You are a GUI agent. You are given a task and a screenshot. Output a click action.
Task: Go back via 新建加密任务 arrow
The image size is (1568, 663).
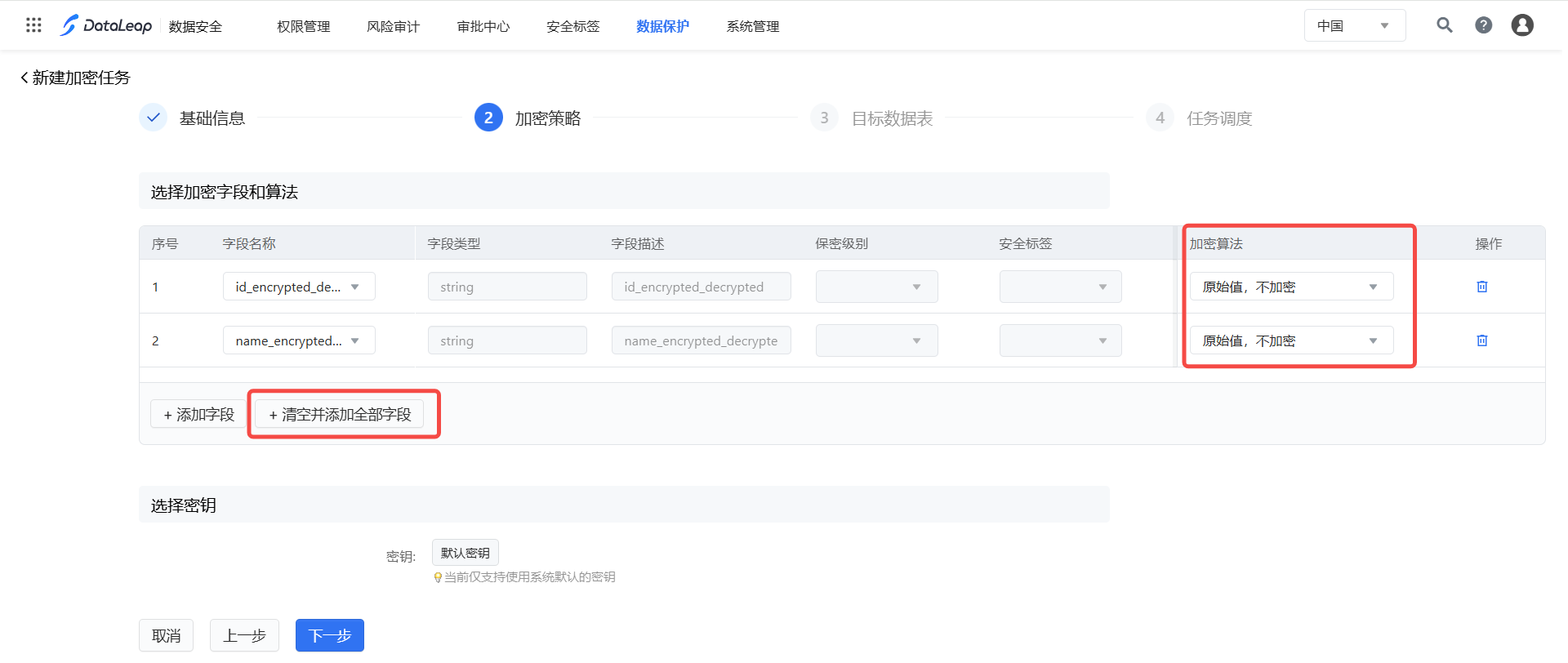click(x=24, y=78)
